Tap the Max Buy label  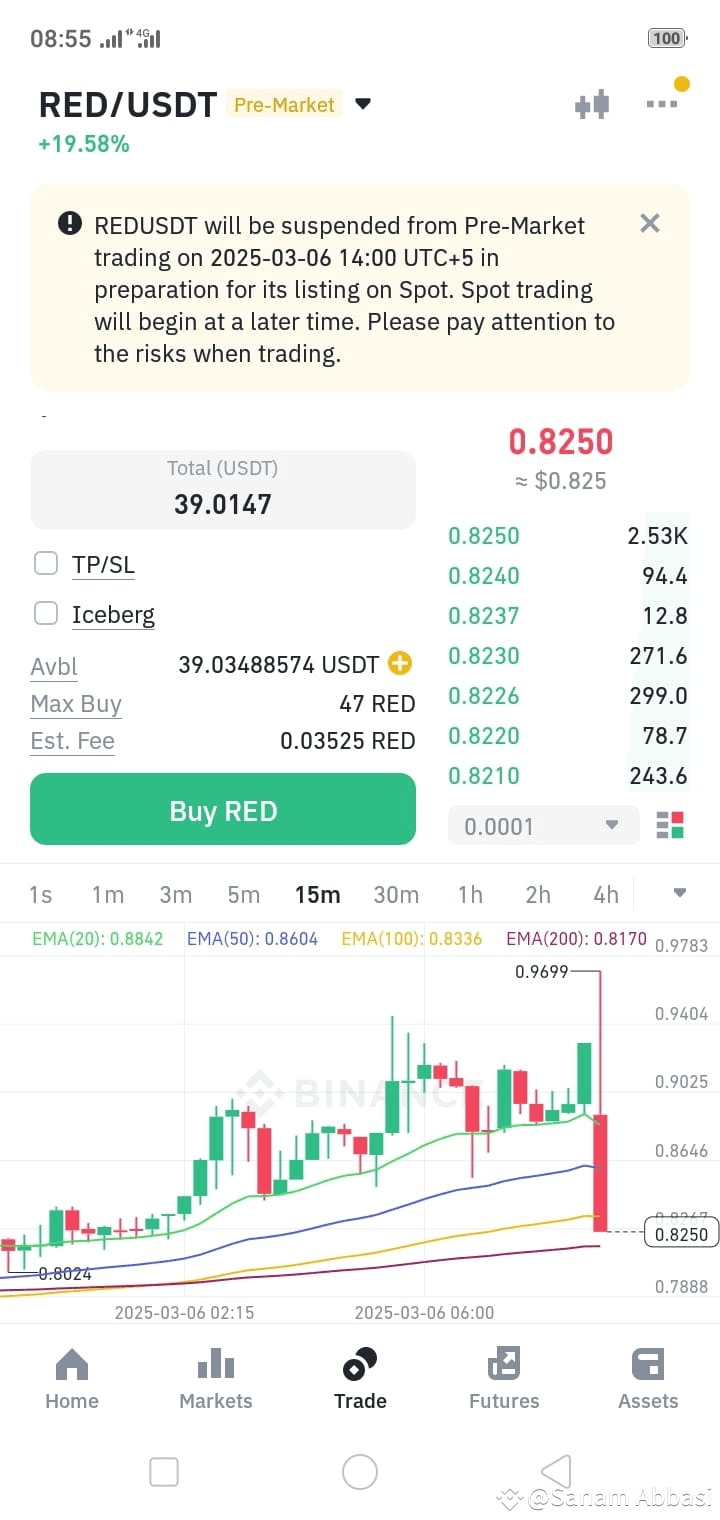pos(76,704)
